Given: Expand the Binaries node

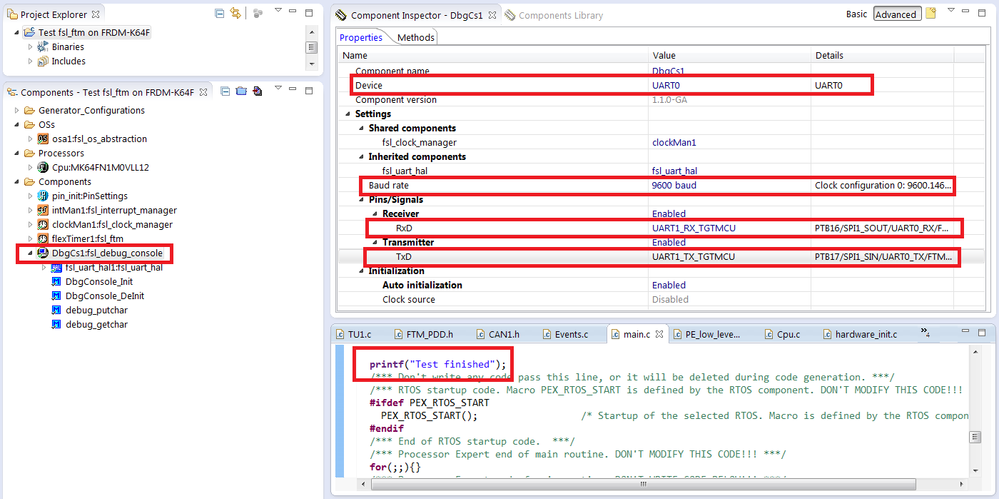Looking at the screenshot, I should click(x=30, y=47).
